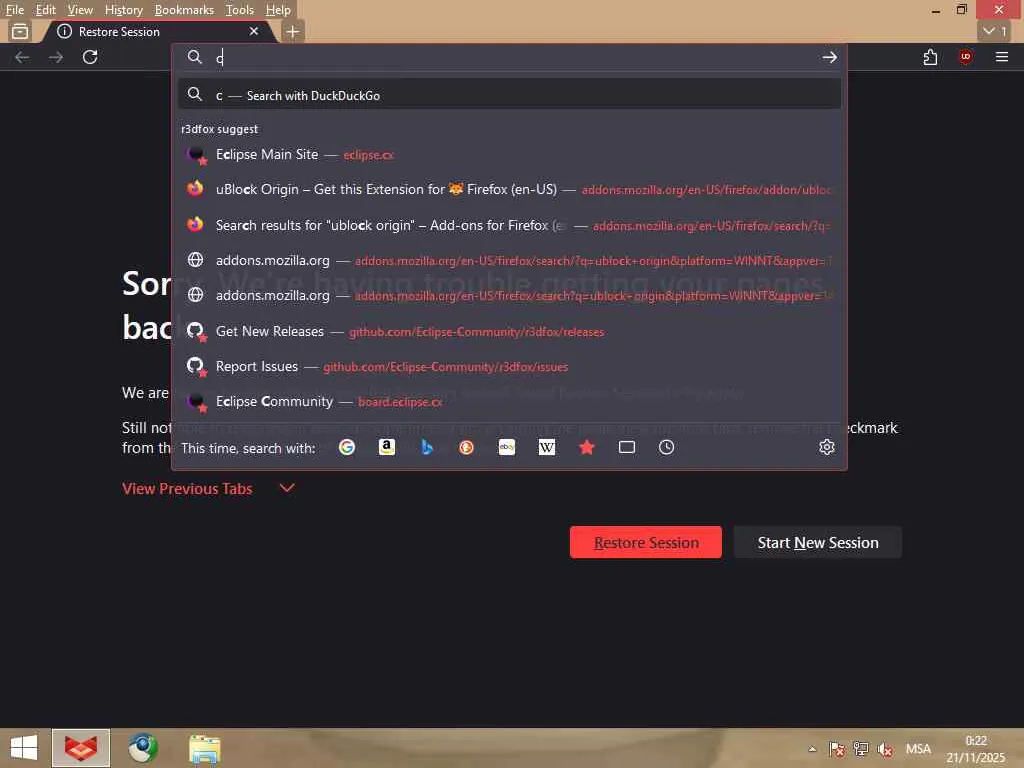Image resolution: width=1024 pixels, height=768 pixels.
Task: Open the Windows Start button
Action: click(x=24, y=748)
